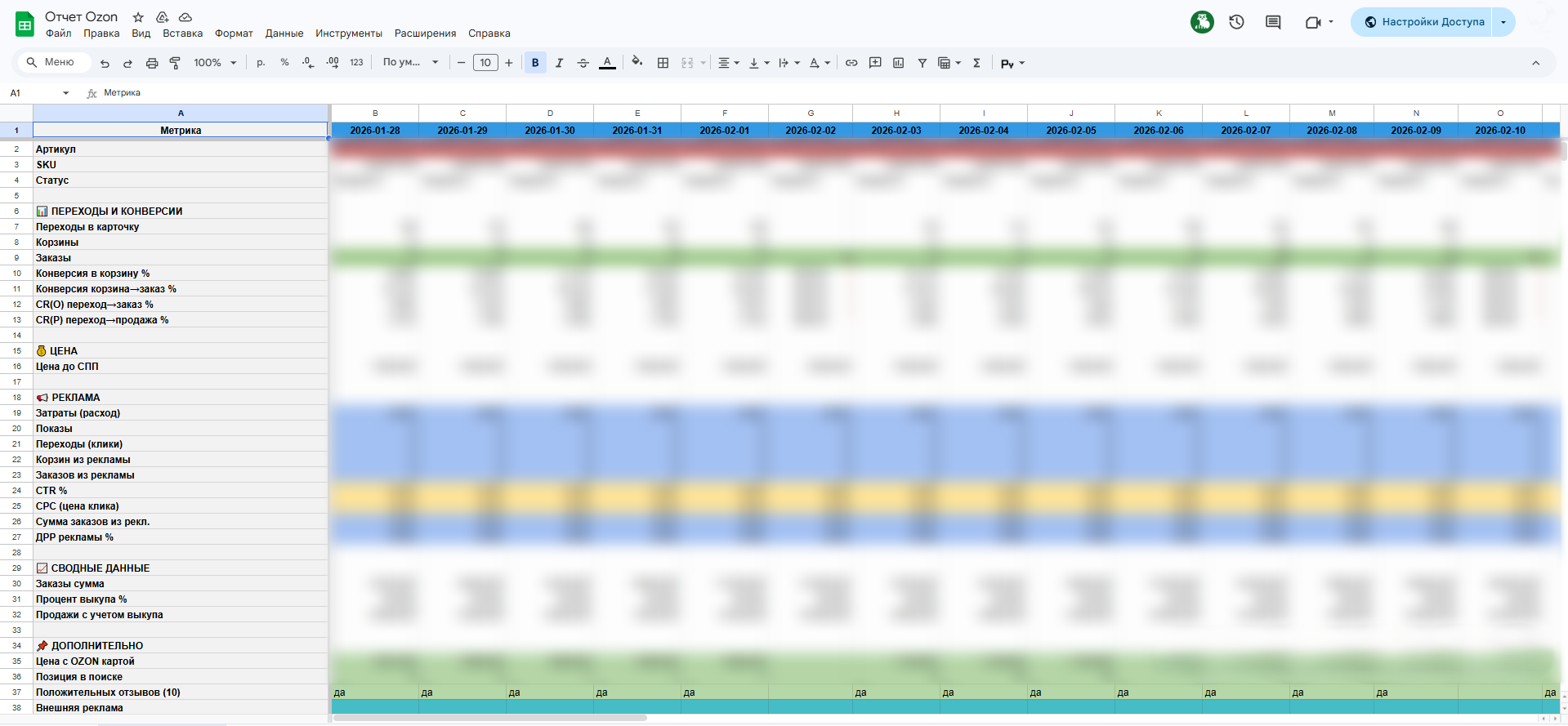Screen dimensions: 1568x726
Task: Open the Данные menu
Action: coord(284,33)
